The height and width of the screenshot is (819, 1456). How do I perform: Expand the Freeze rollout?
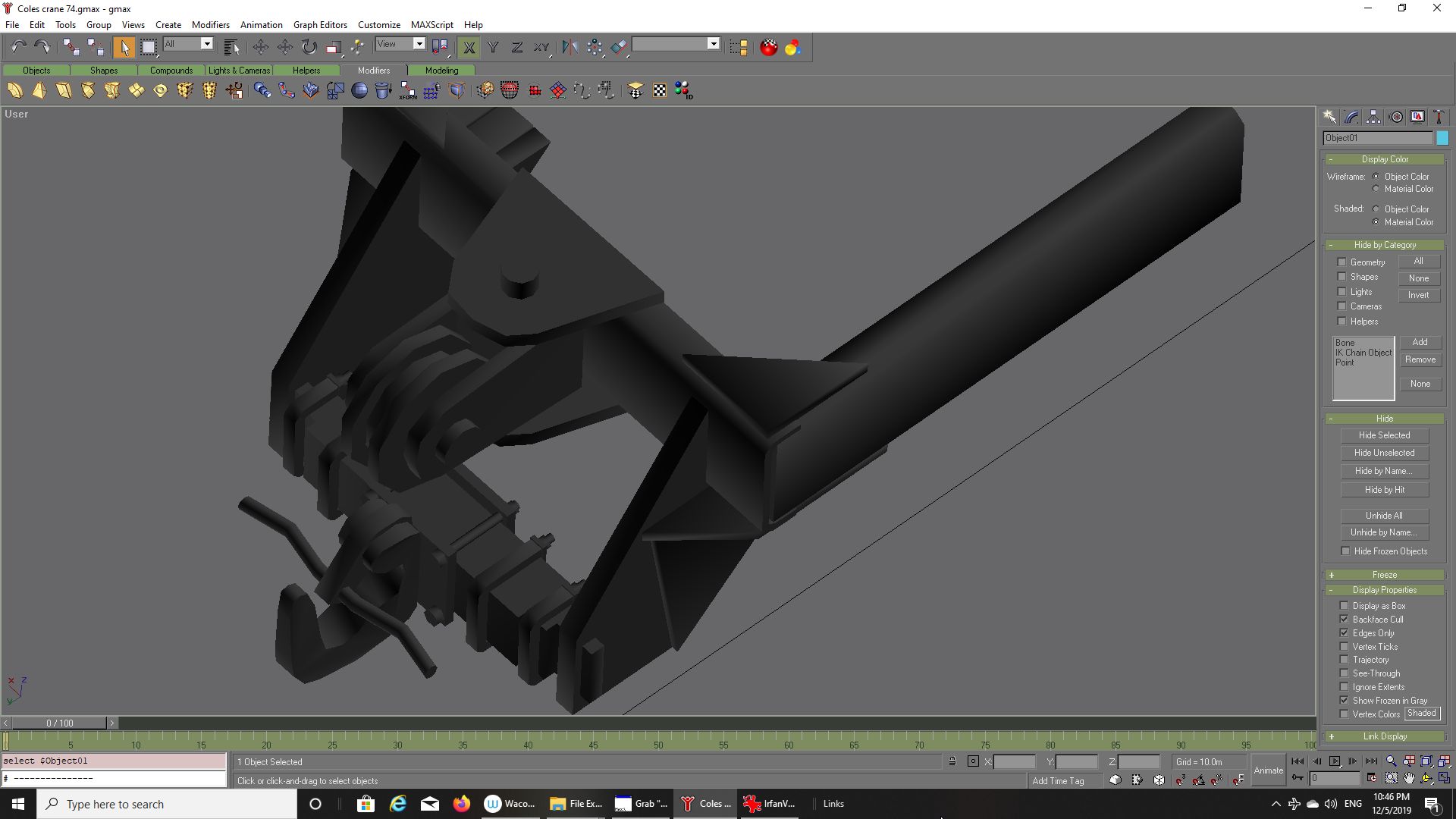click(x=1384, y=575)
